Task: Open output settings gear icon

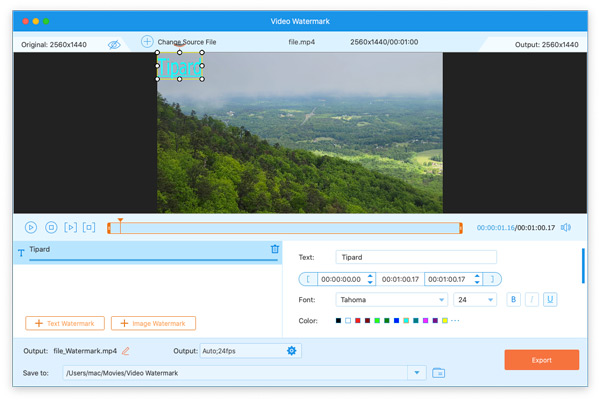Action: (x=292, y=351)
